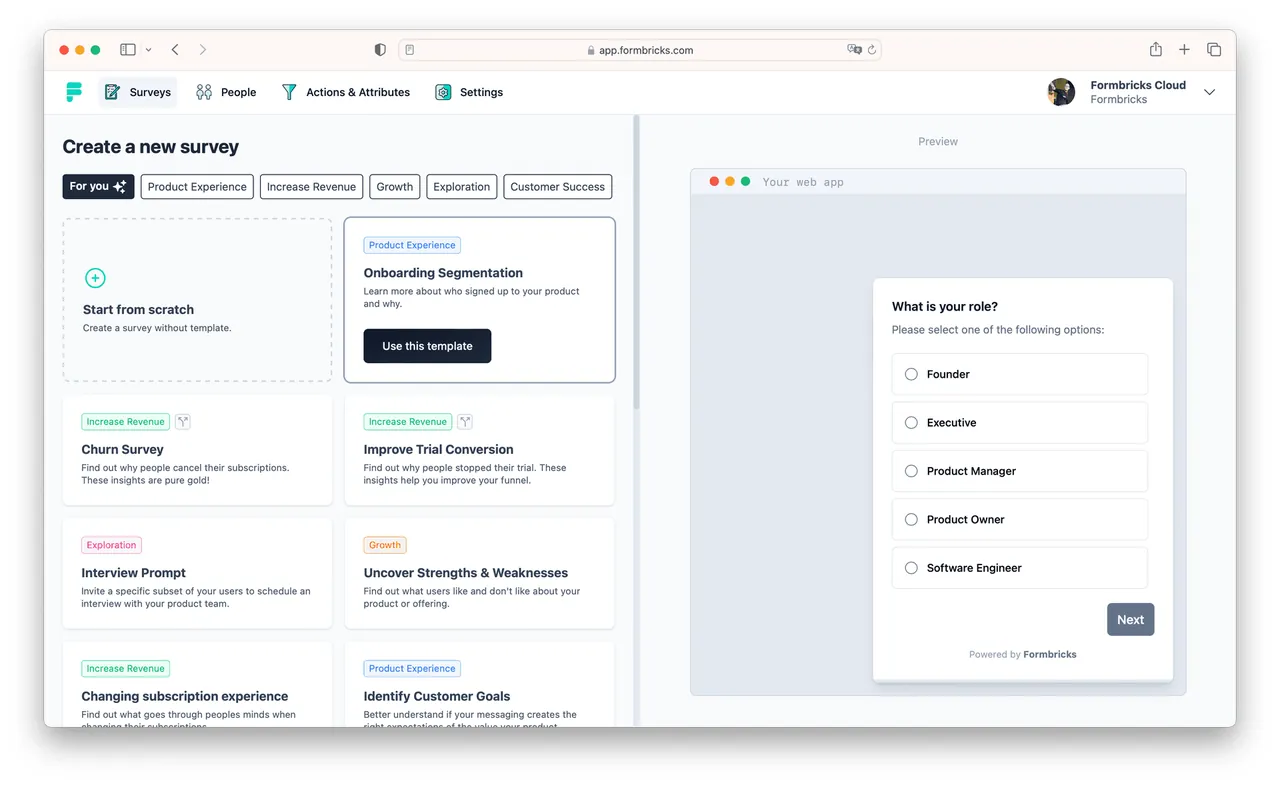Click the reader view icon in address bar
The width and height of the screenshot is (1280, 785).
(x=410, y=50)
